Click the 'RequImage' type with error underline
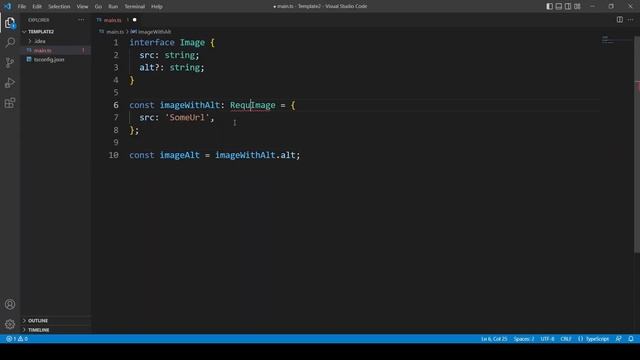The width and height of the screenshot is (640, 360). pyautogui.click(x=253, y=105)
